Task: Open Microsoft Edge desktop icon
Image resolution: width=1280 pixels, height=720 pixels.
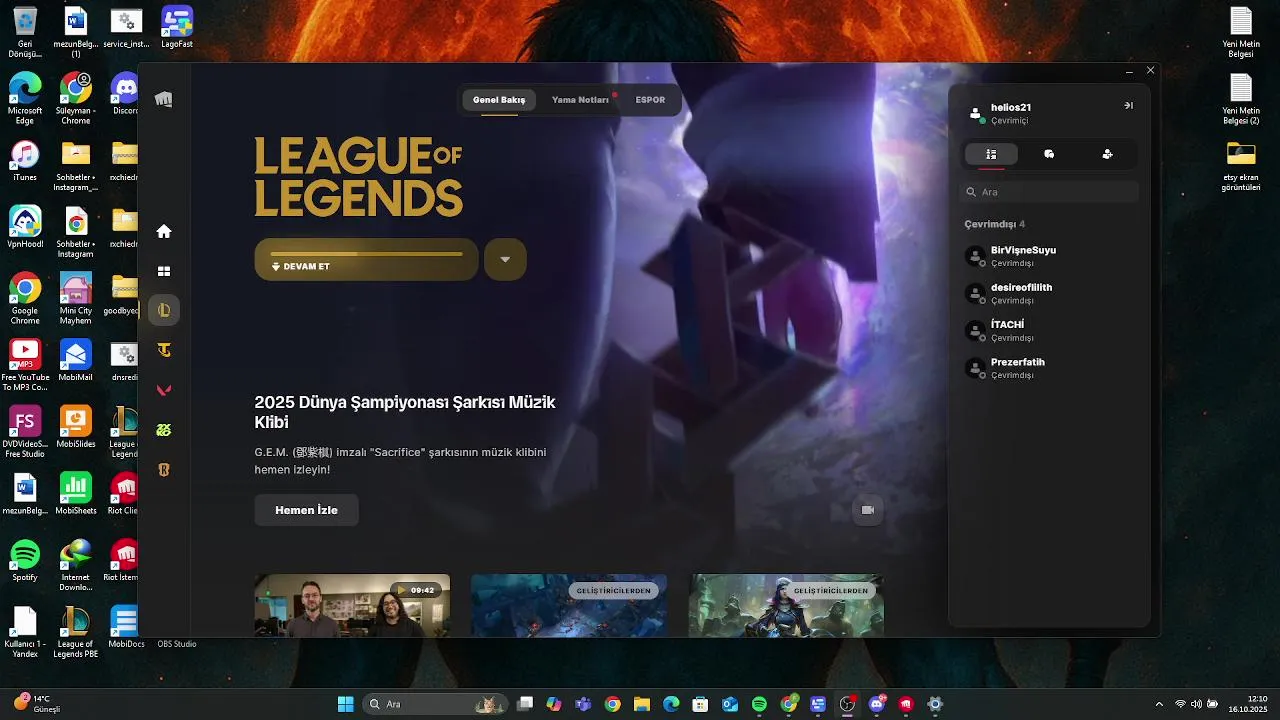Action: pos(25,98)
